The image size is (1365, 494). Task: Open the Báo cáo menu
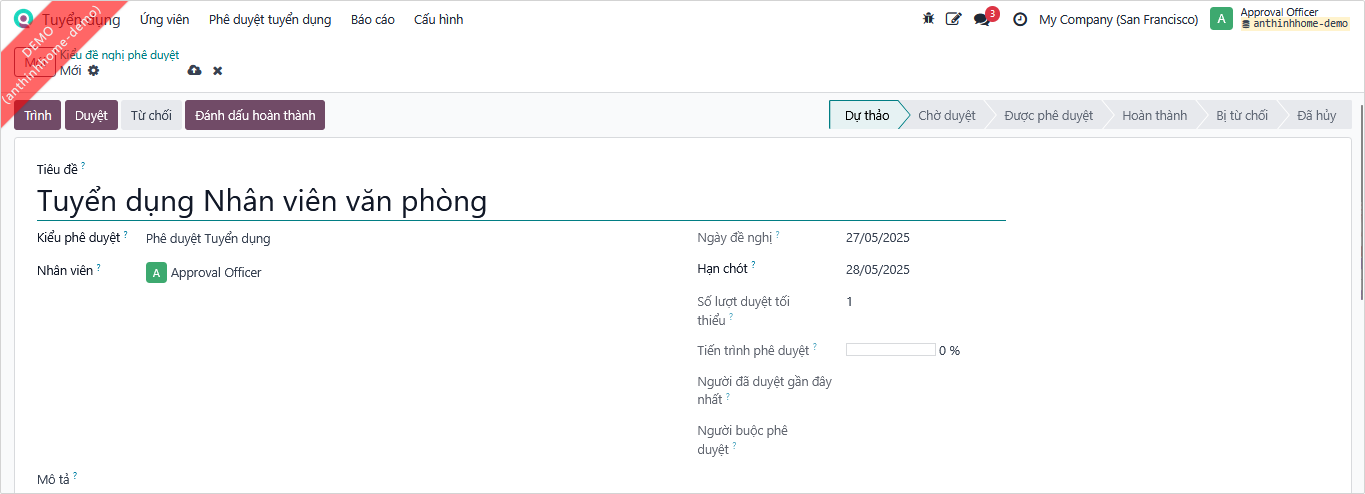[372, 19]
